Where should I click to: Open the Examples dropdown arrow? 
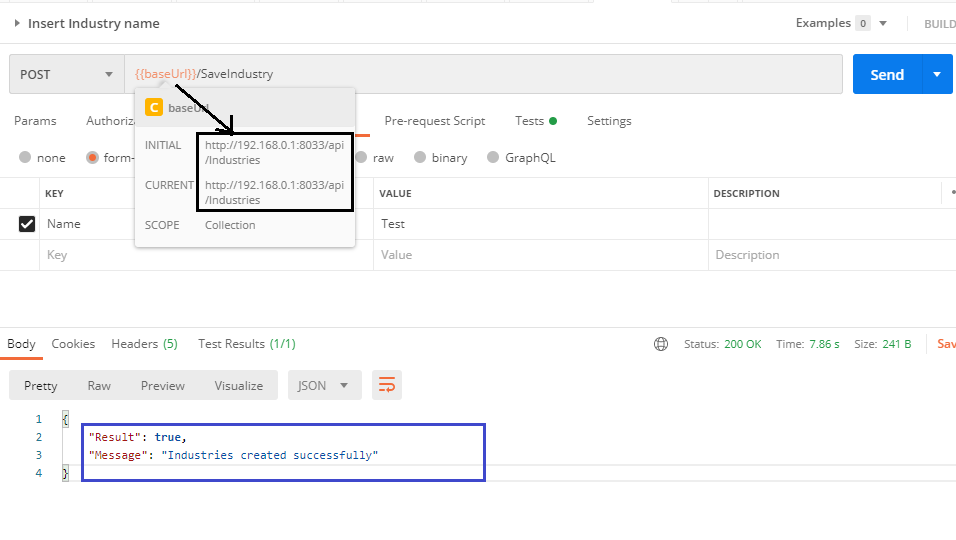883,23
